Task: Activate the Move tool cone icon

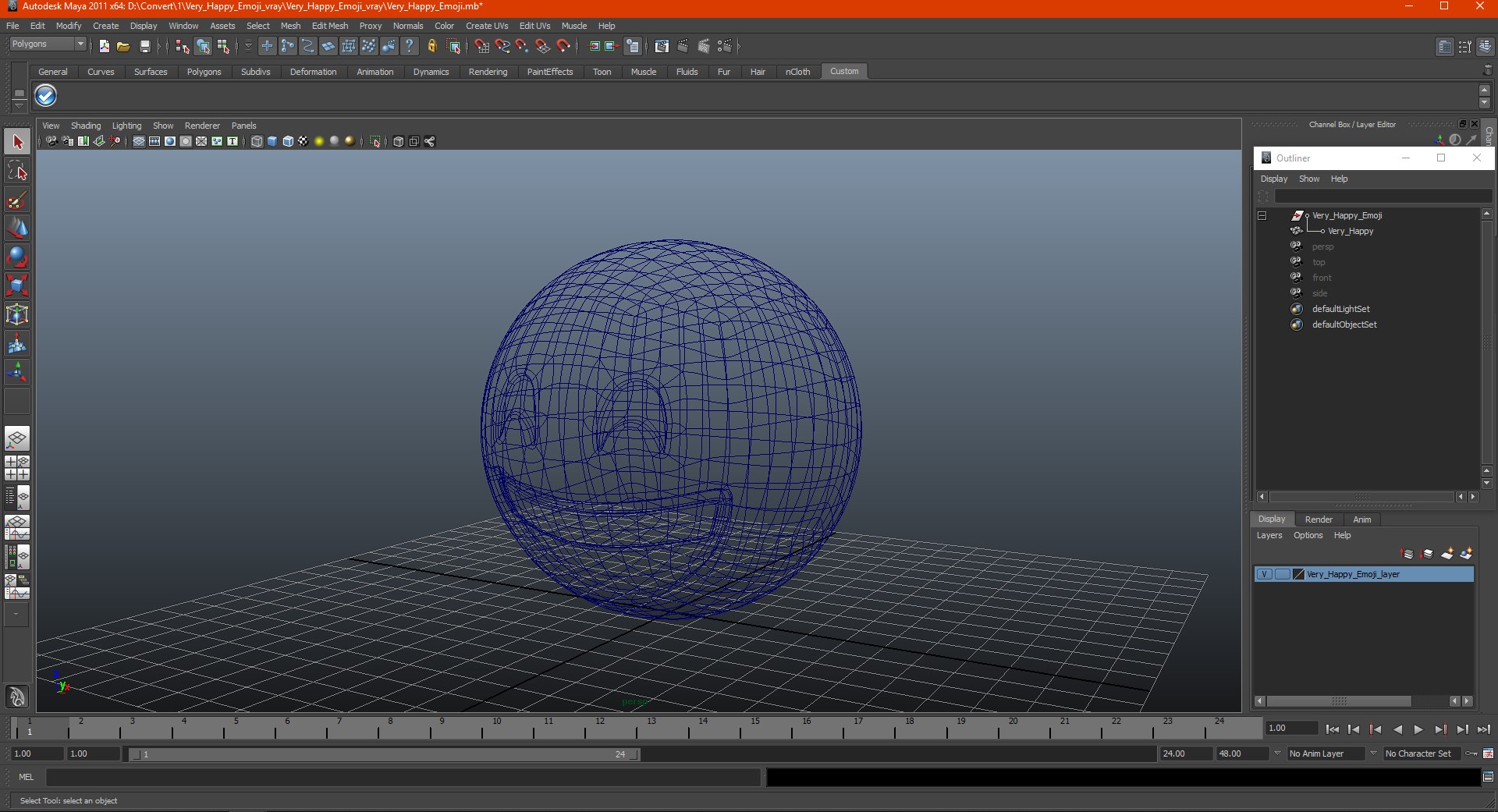Action: (17, 229)
